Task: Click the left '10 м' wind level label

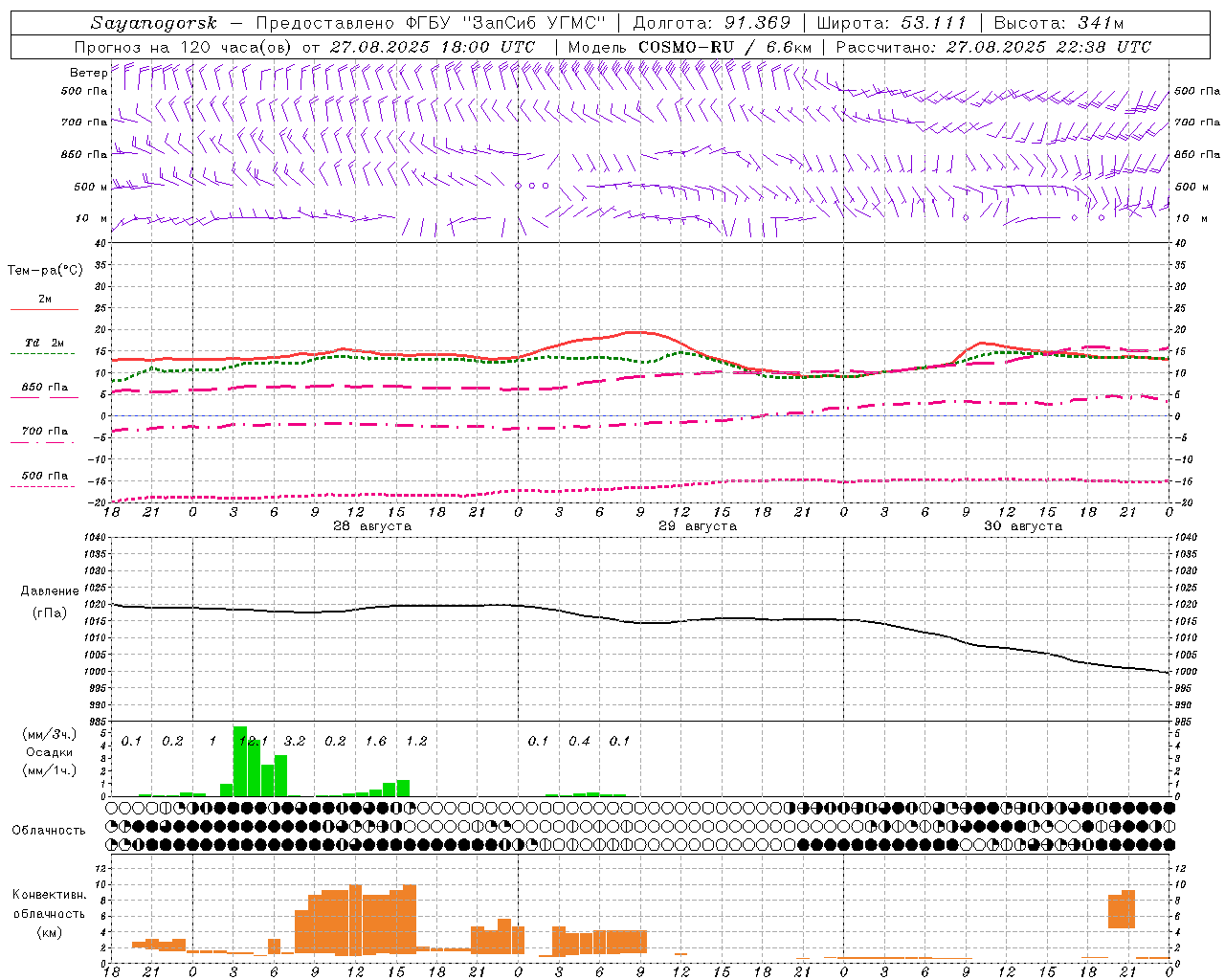Action: click(91, 219)
